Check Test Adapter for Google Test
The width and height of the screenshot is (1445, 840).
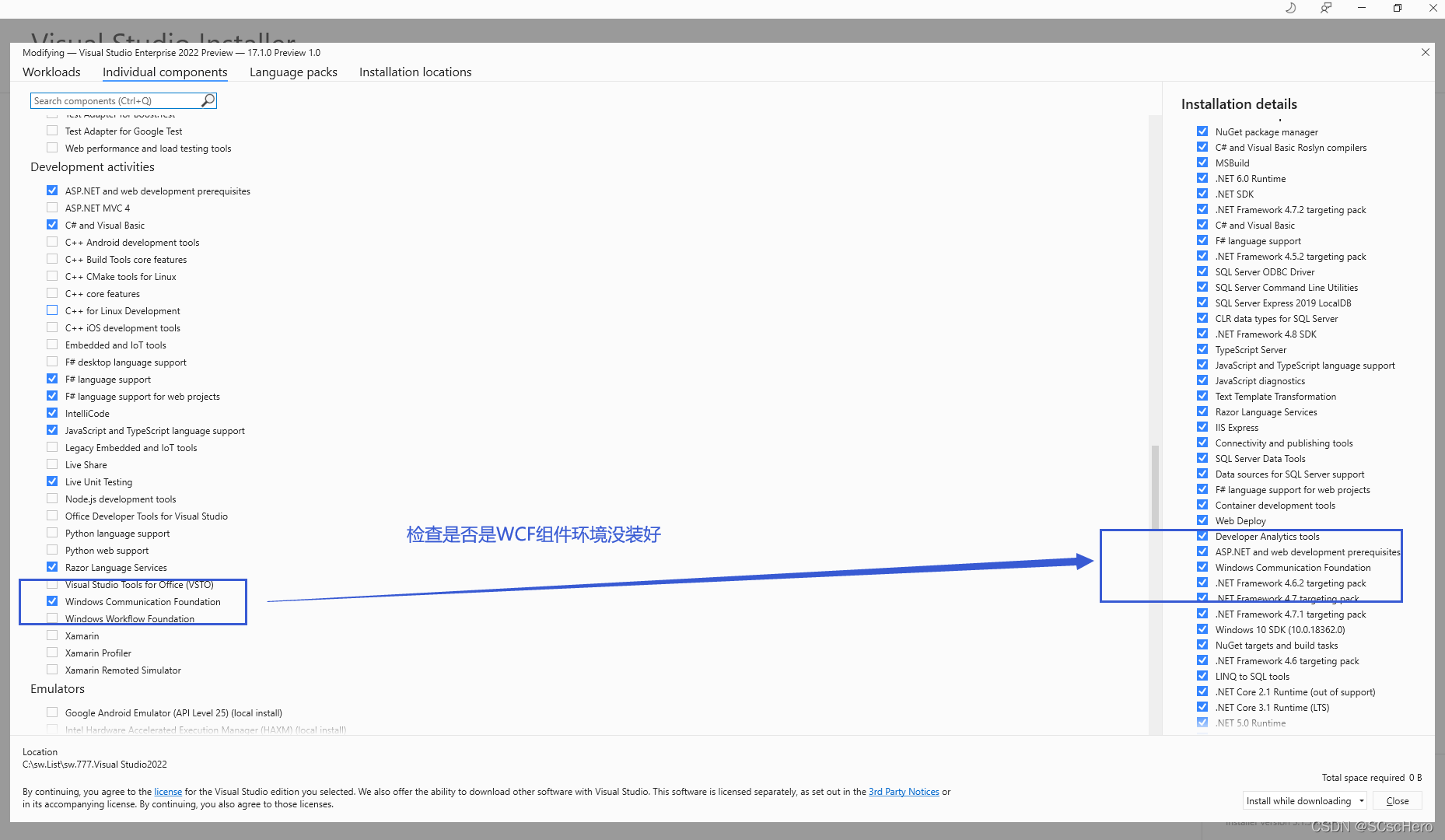pyautogui.click(x=52, y=131)
